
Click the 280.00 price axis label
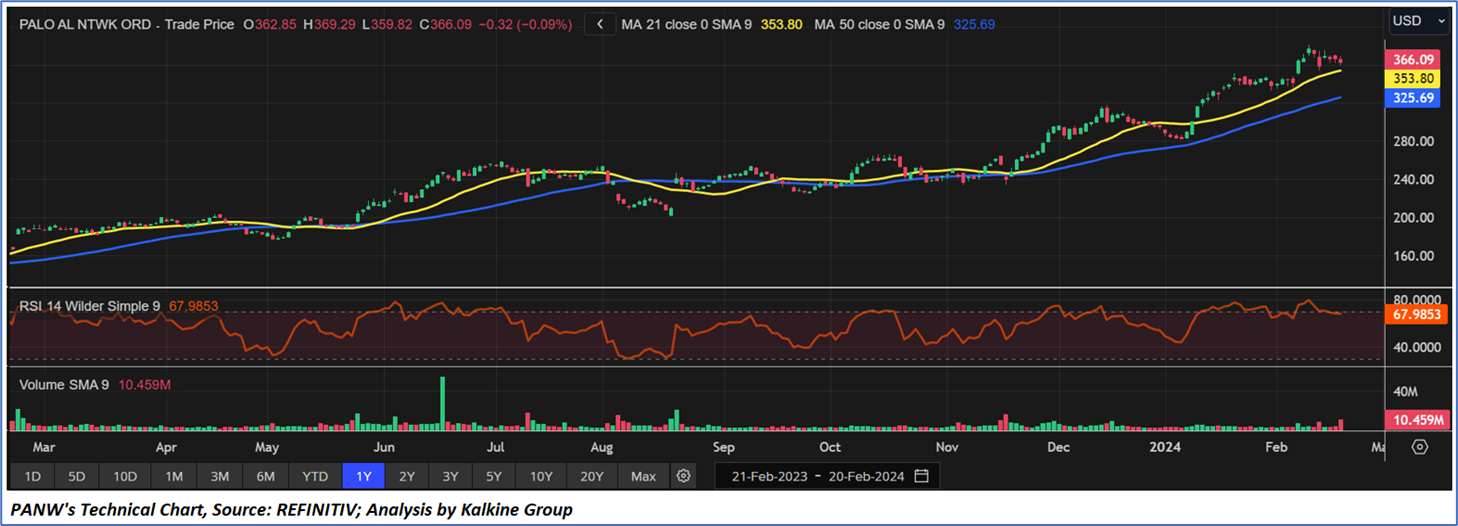coord(1414,141)
